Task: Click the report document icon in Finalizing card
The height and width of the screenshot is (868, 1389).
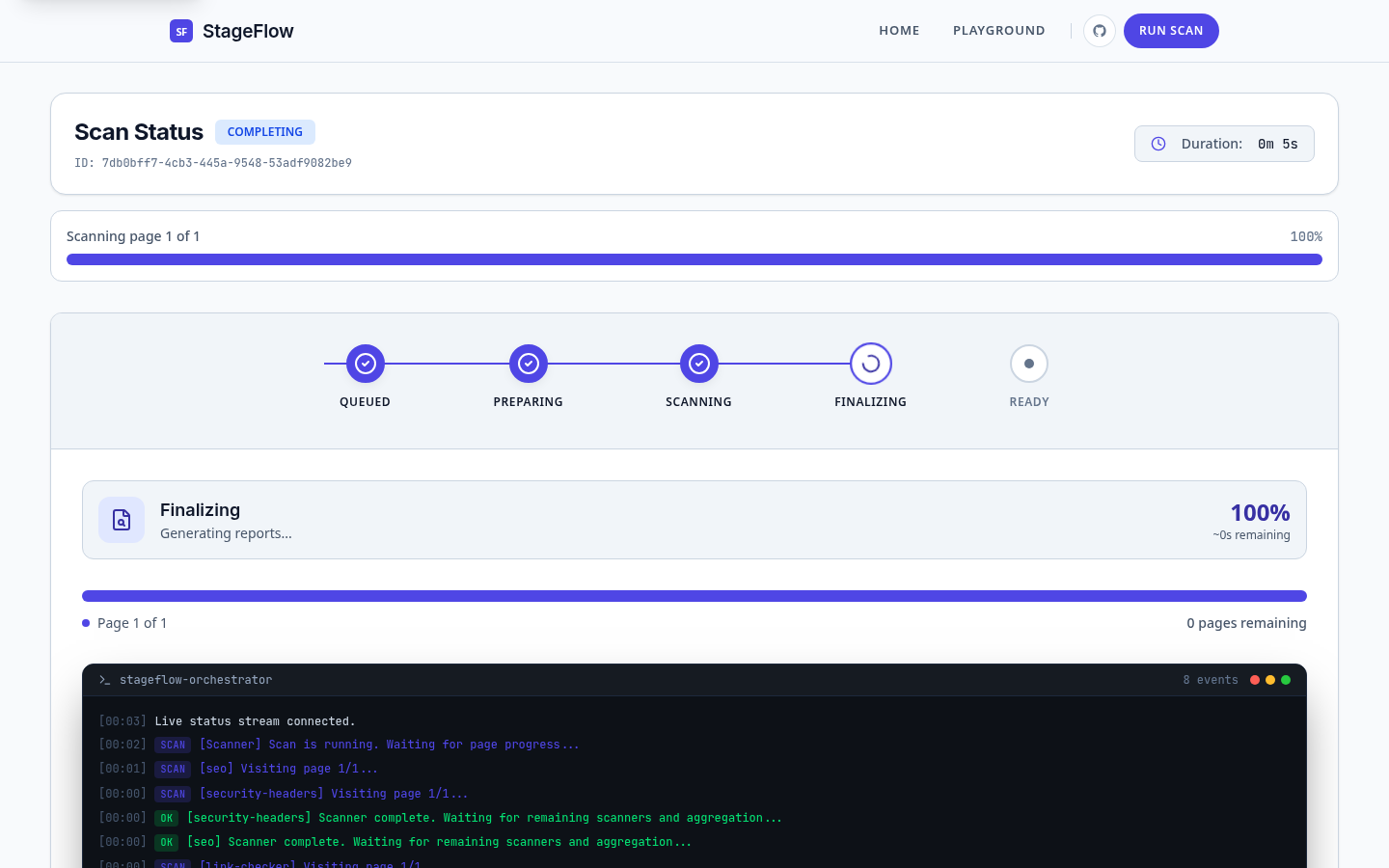Action: [x=122, y=520]
